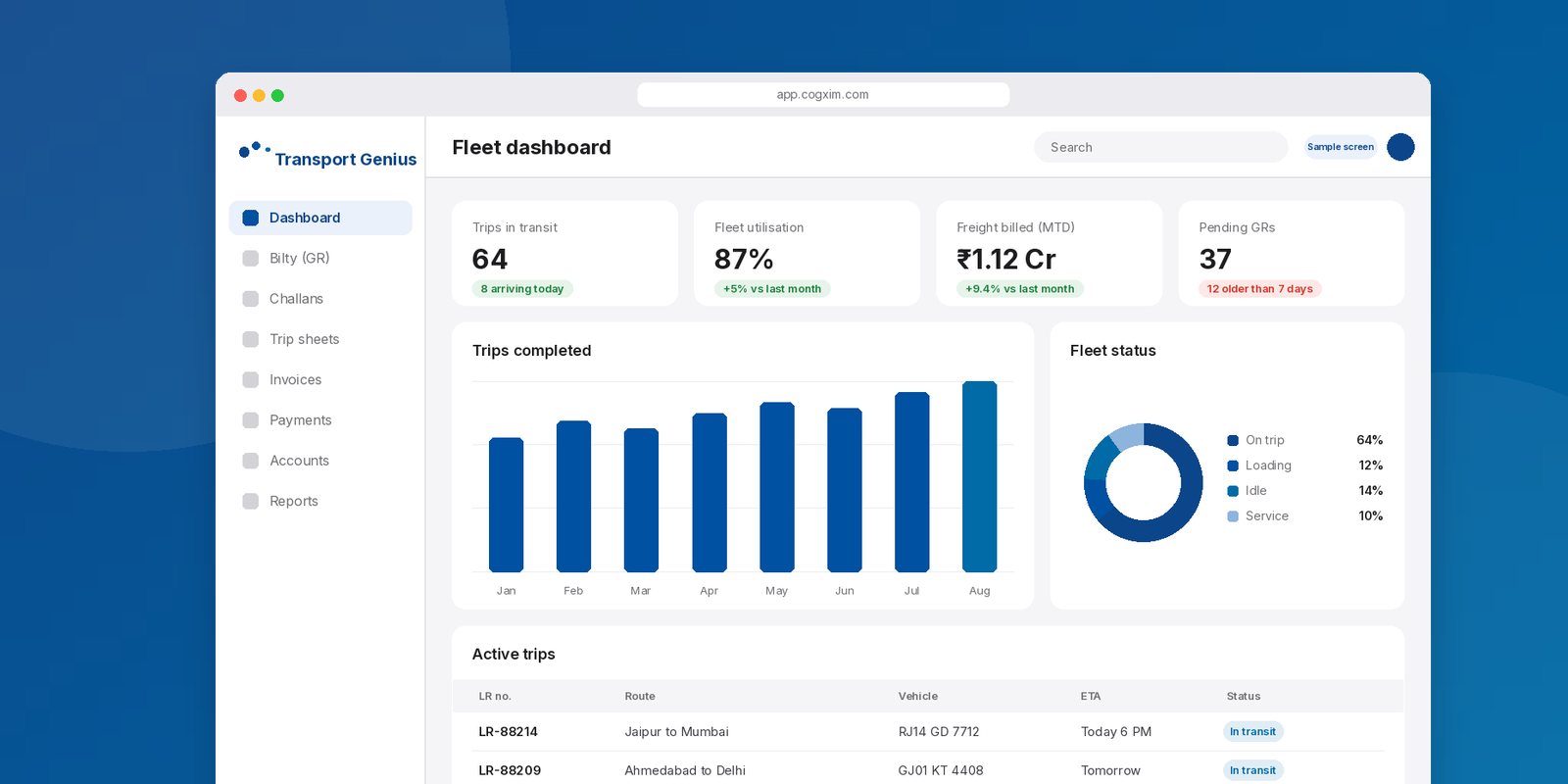The width and height of the screenshot is (1568, 784).
Task: Open Trip sheets page
Action: (320, 339)
